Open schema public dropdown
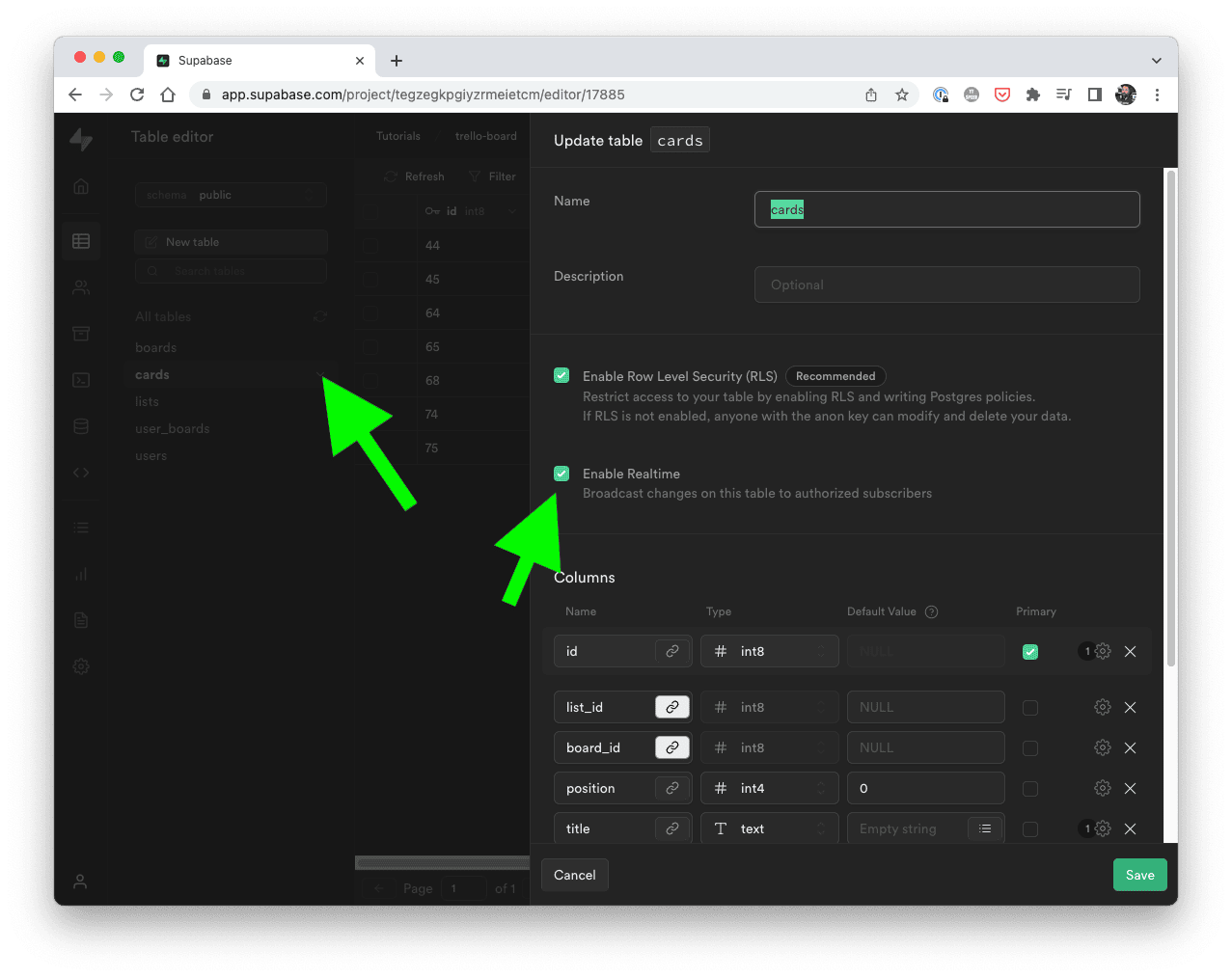1232x977 pixels. pyautogui.click(x=231, y=195)
